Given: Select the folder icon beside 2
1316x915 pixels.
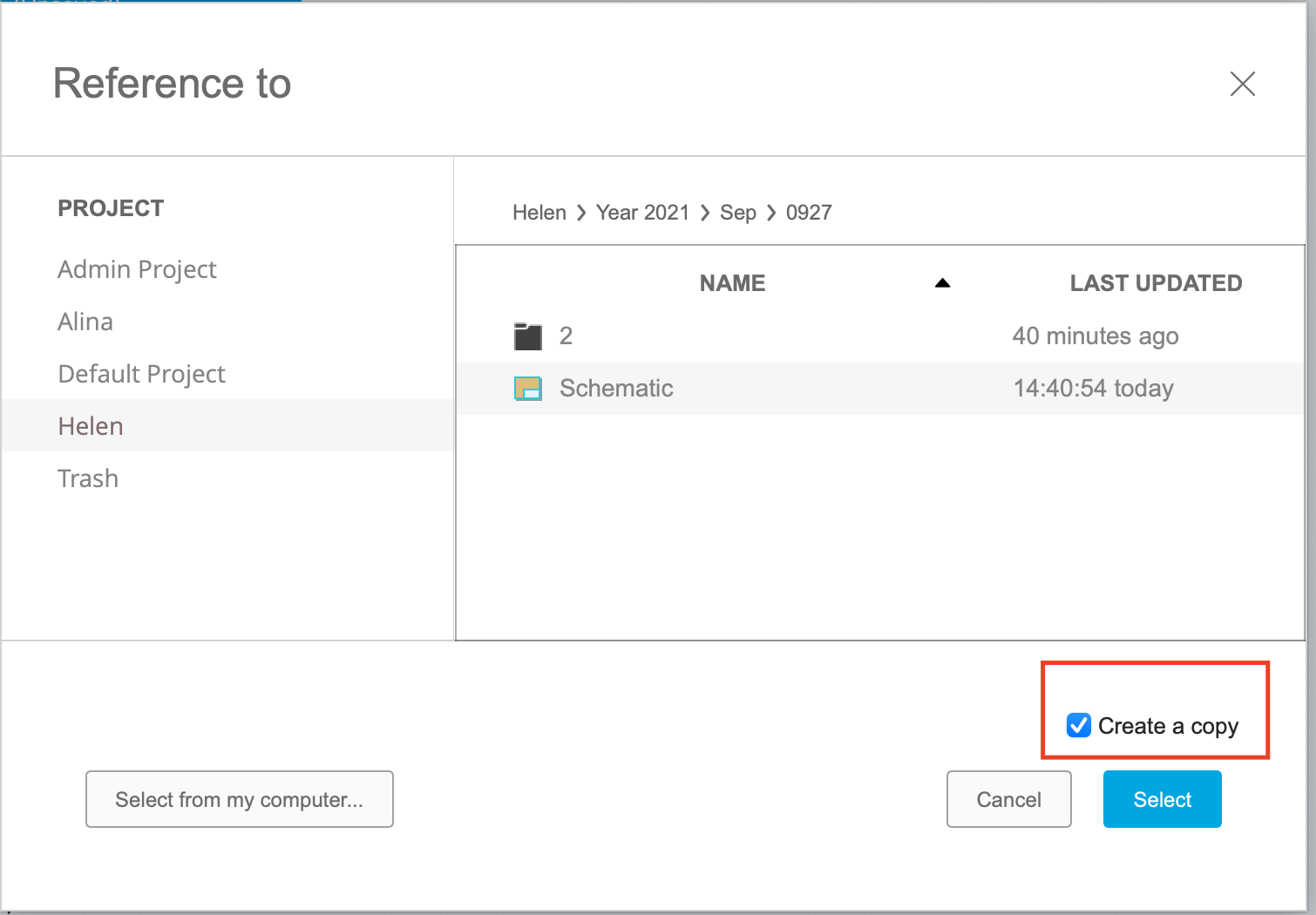Looking at the screenshot, I should pos(527,335).
